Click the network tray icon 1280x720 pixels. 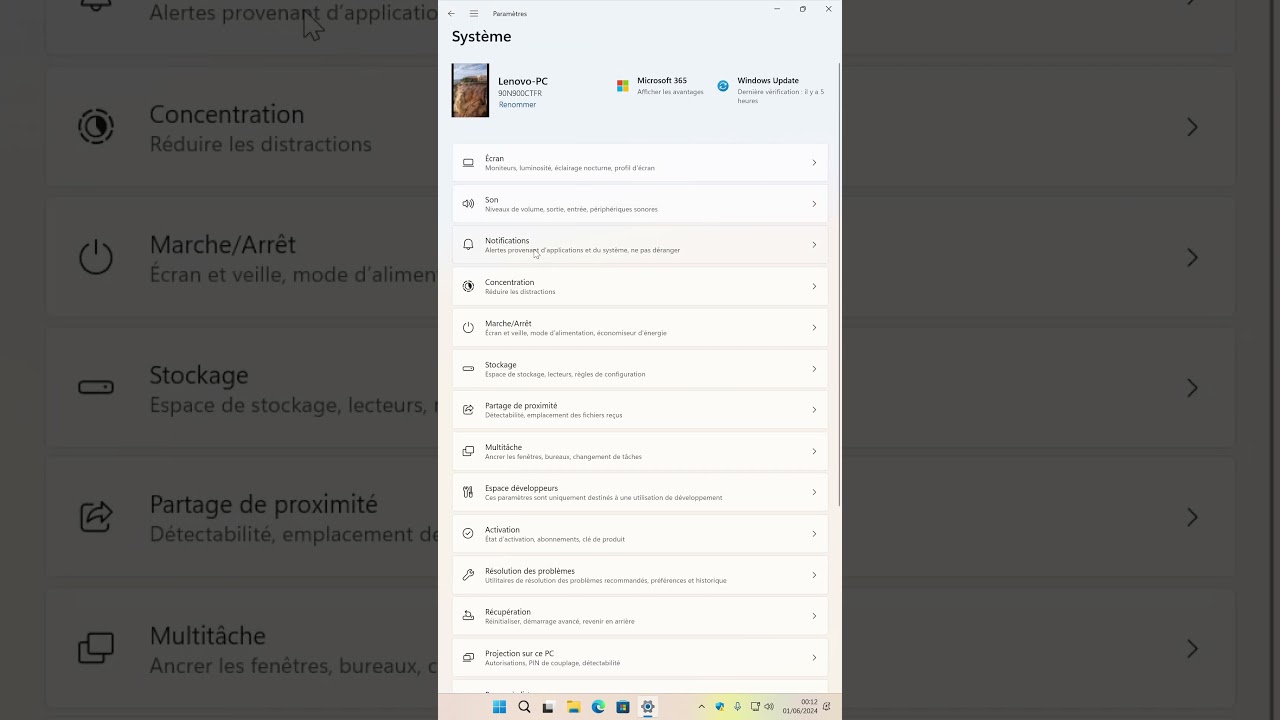(x=755, y=707)
